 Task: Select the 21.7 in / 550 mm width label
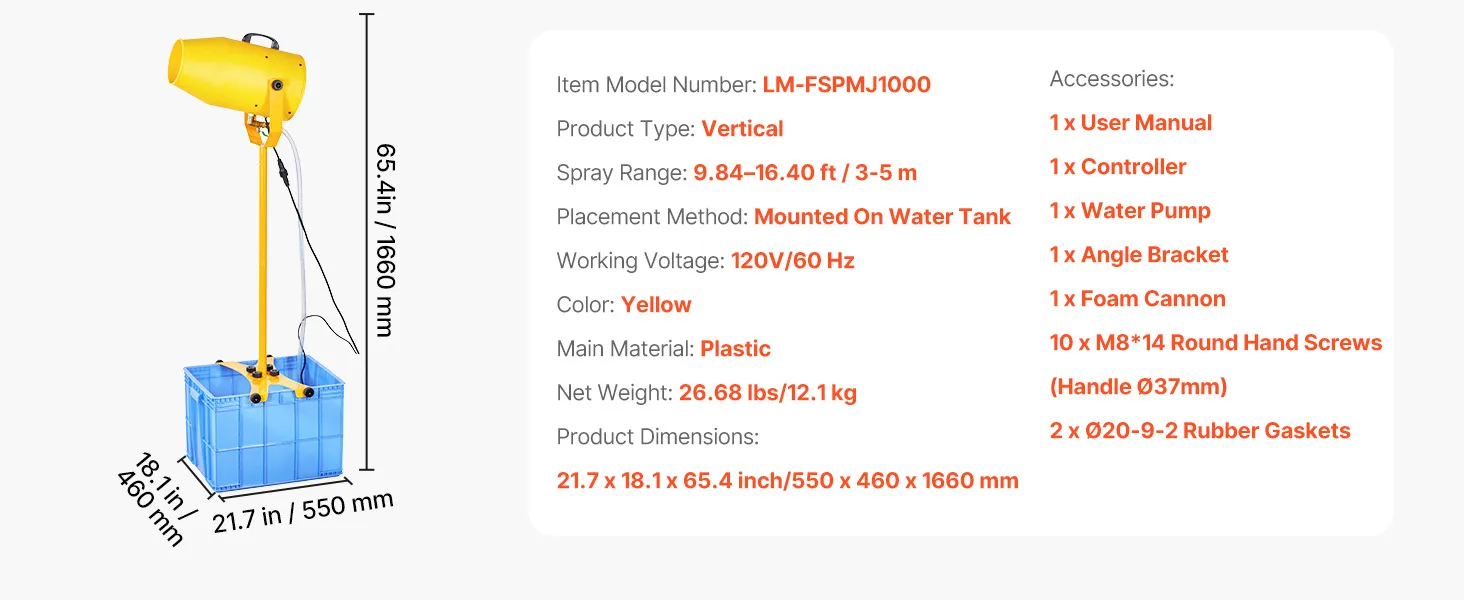(x=303, y=512)
